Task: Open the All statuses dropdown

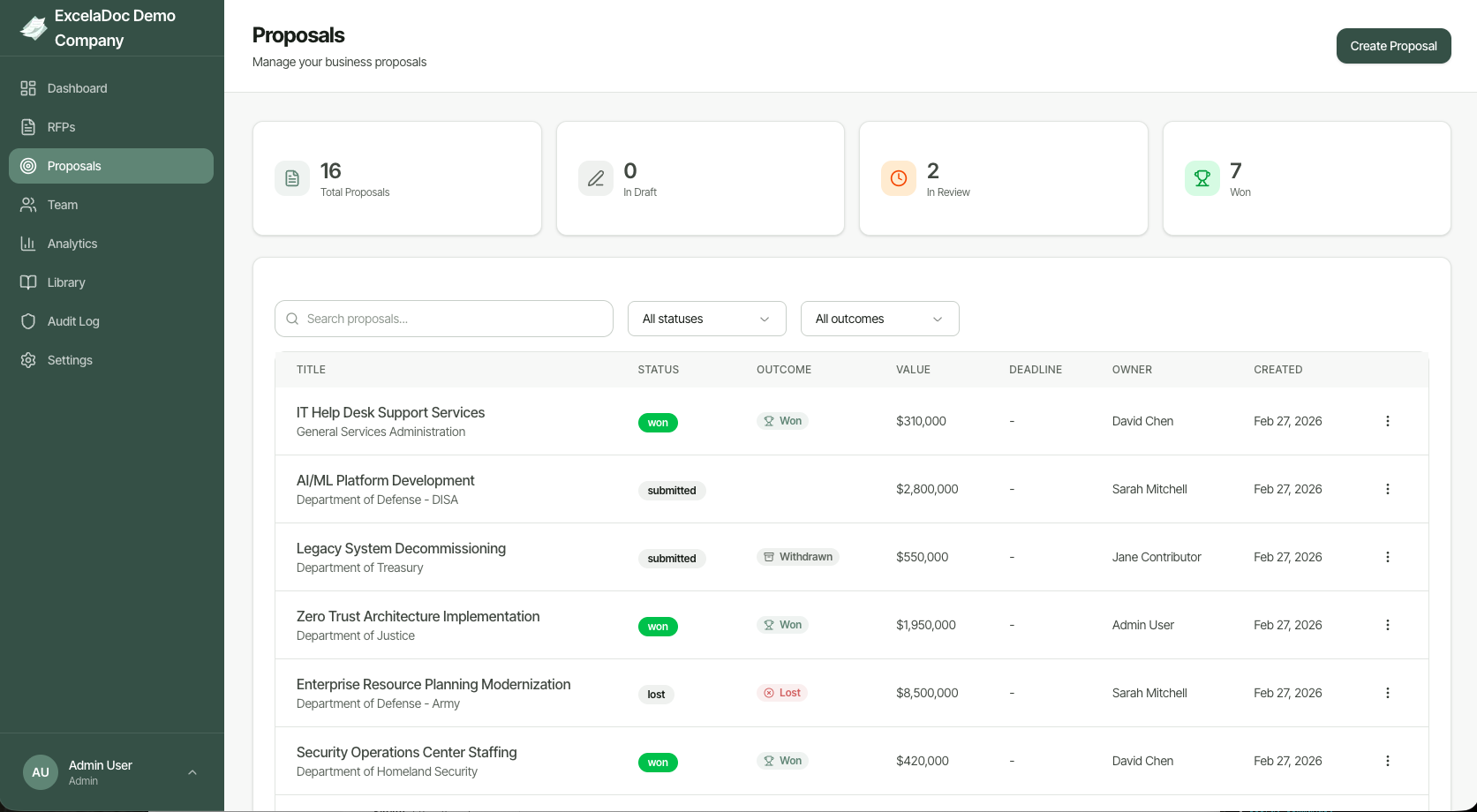Action: tap(707, 319)
